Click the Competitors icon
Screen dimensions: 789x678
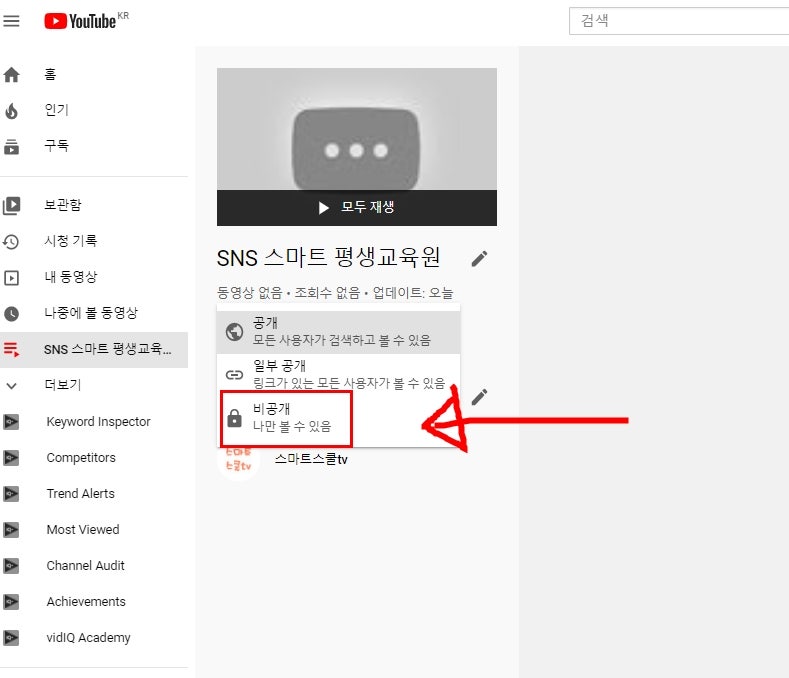pyautogui.click(x=11, y=458)
